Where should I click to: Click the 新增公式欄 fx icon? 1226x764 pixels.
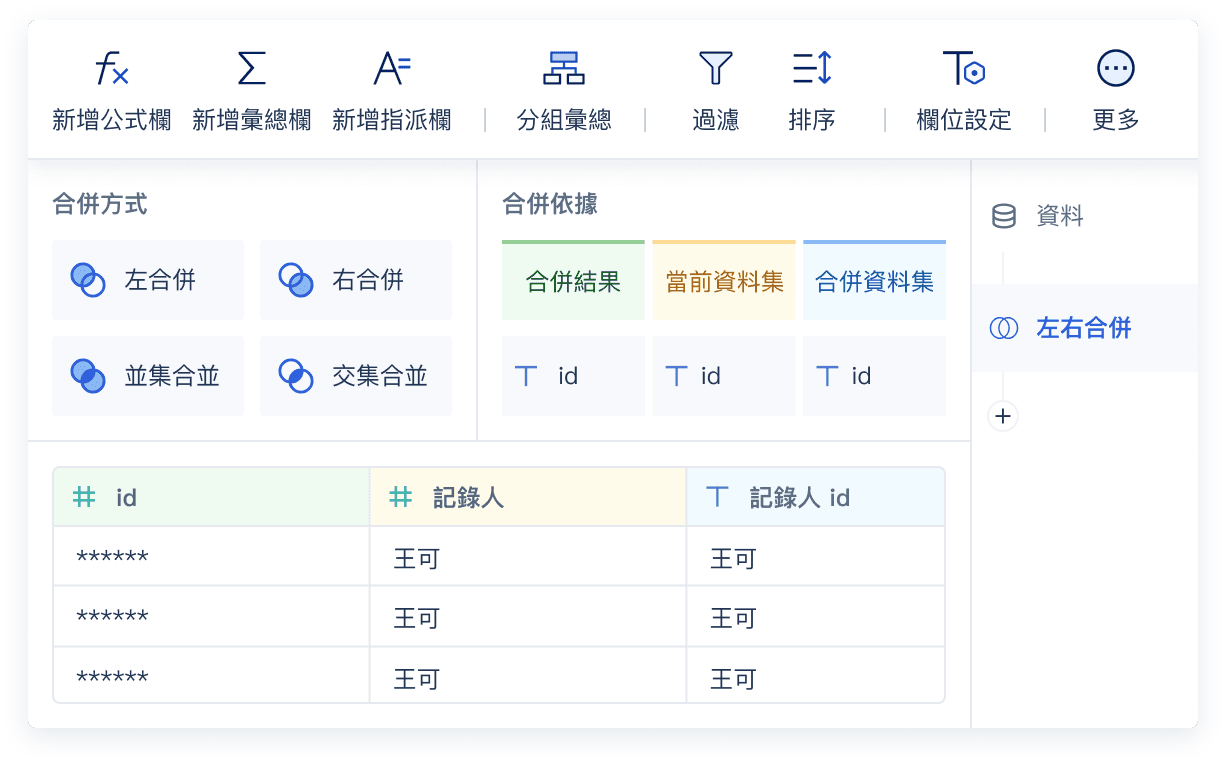coord(112,69)
